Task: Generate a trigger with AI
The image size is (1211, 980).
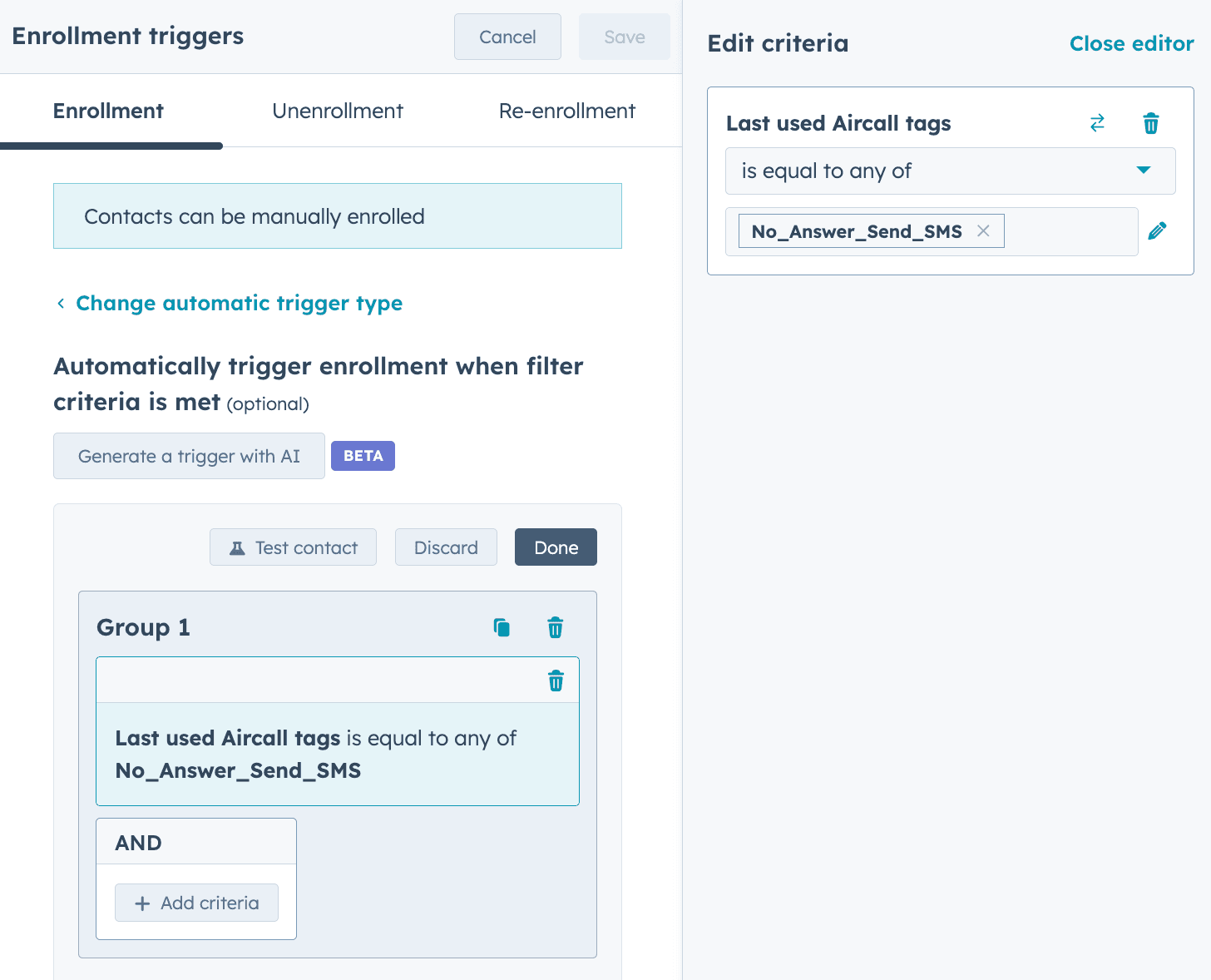Action: tap(189, 456)
